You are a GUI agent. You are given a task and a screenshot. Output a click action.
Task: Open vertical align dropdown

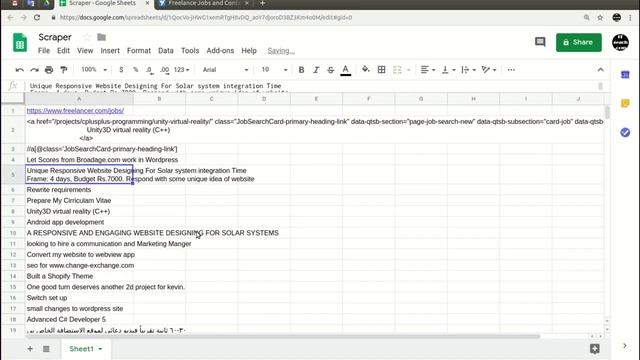tap(449, 70)
